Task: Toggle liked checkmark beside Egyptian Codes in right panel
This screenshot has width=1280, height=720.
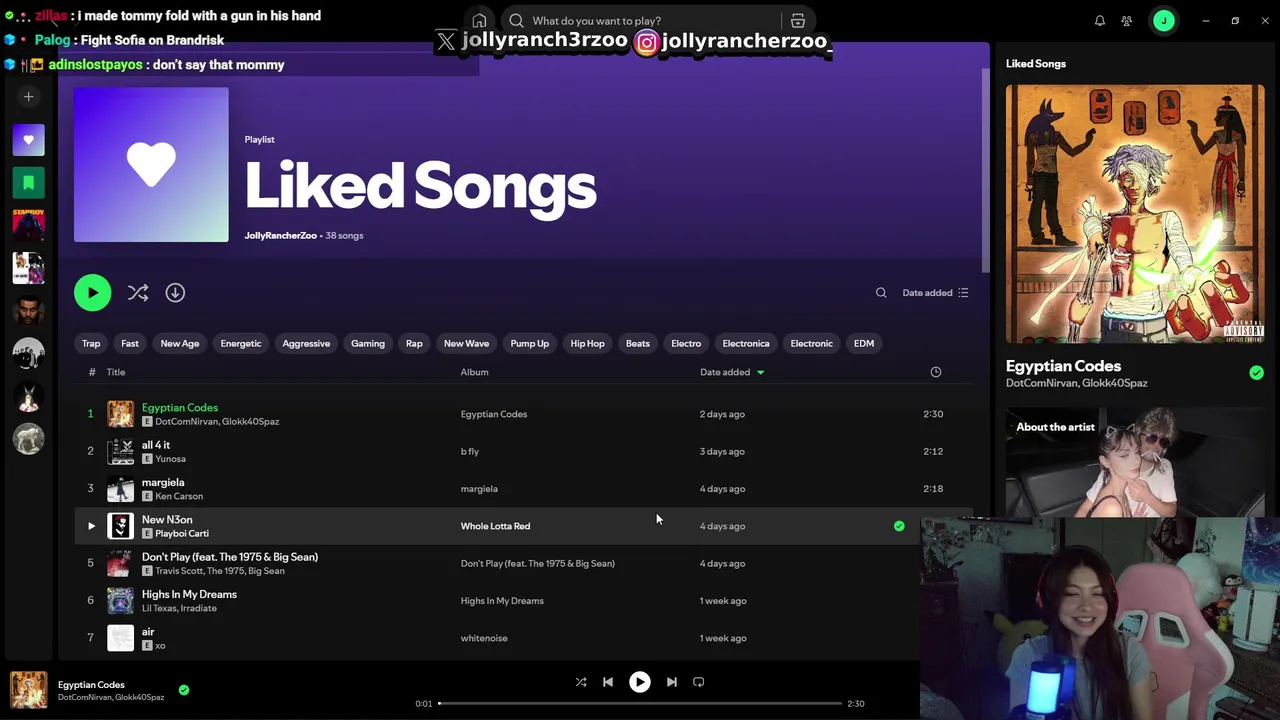Action: (1256, 373)
